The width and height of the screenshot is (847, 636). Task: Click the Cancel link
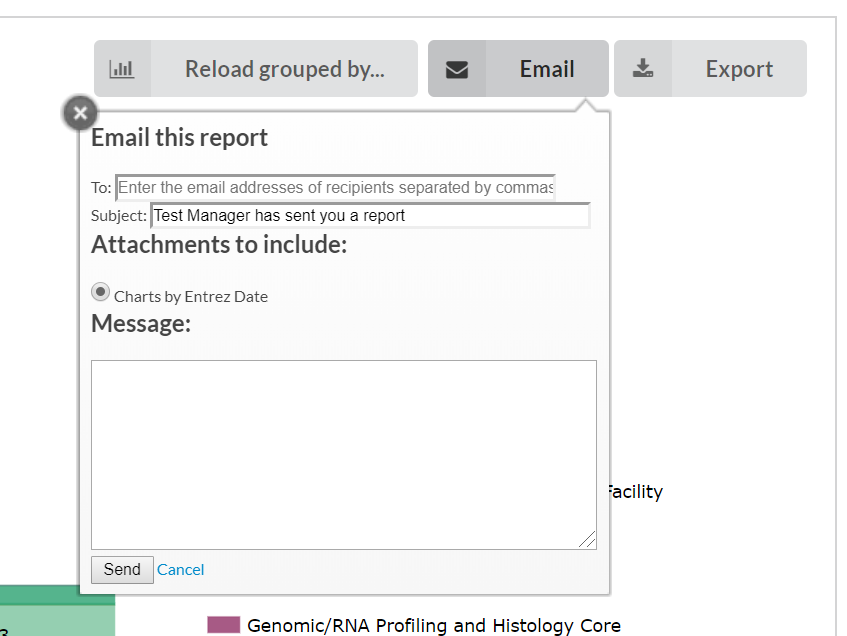click(x=181, y=570)
